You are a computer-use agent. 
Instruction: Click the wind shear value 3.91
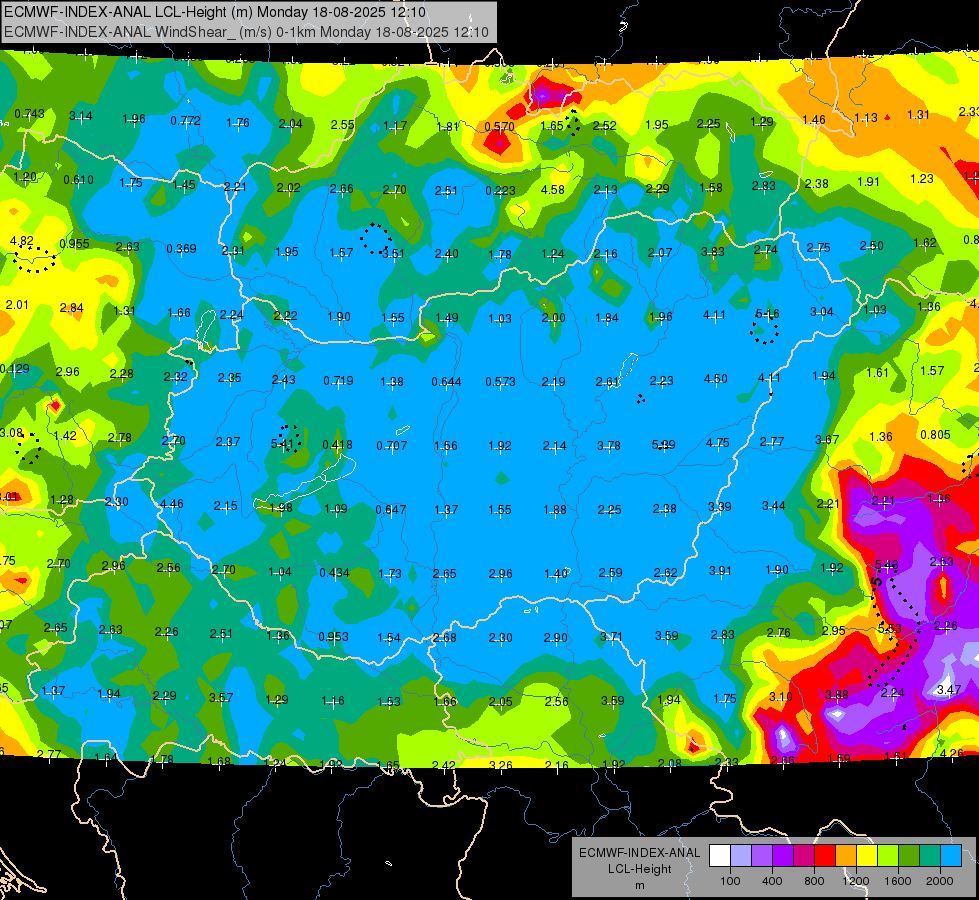pos(720,570)
